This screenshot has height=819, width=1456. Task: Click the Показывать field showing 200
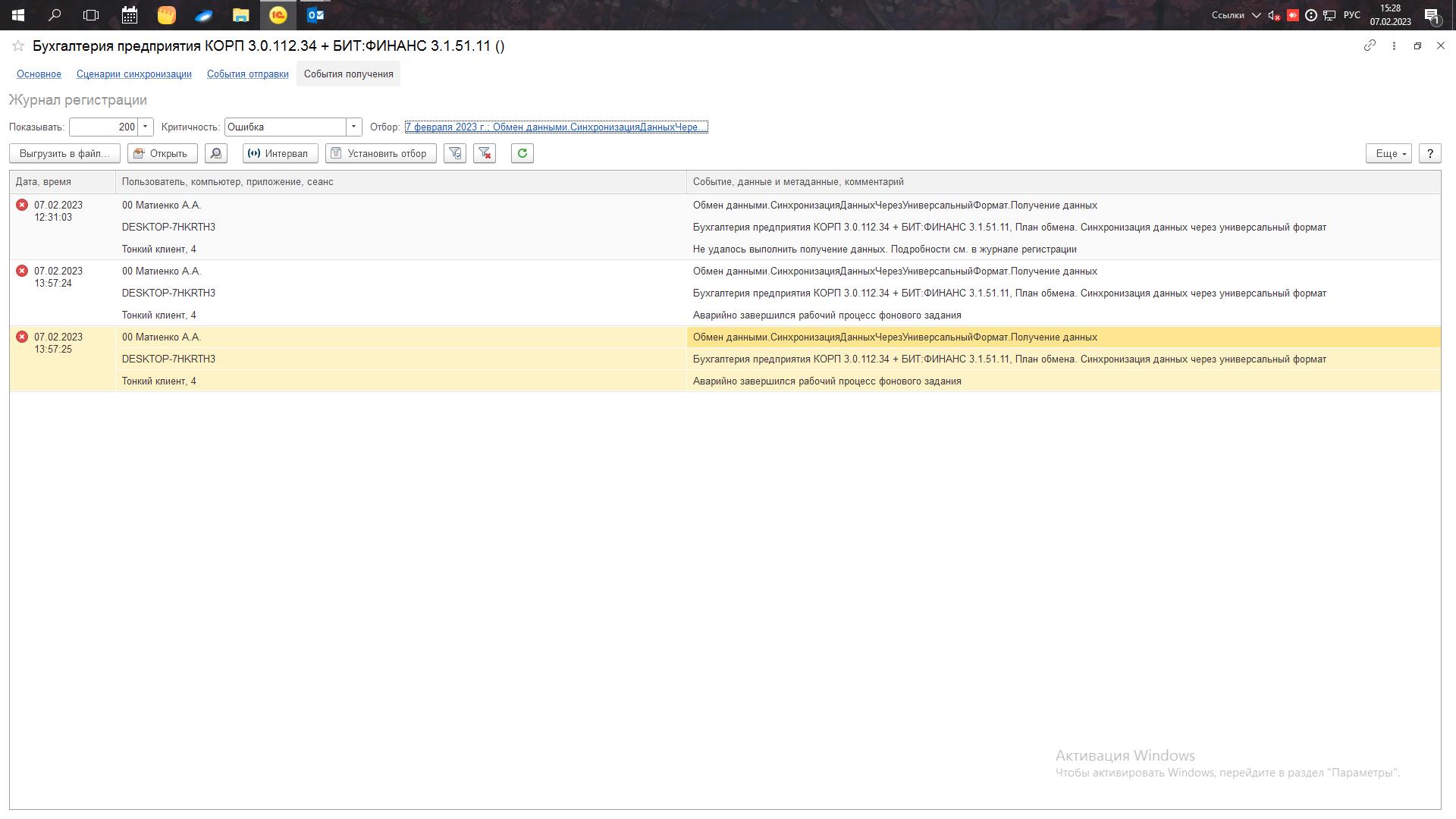point(104,127)
